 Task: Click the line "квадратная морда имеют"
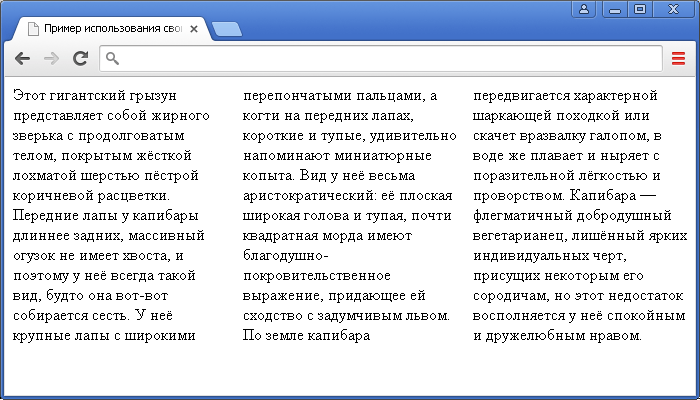(328, 235)
